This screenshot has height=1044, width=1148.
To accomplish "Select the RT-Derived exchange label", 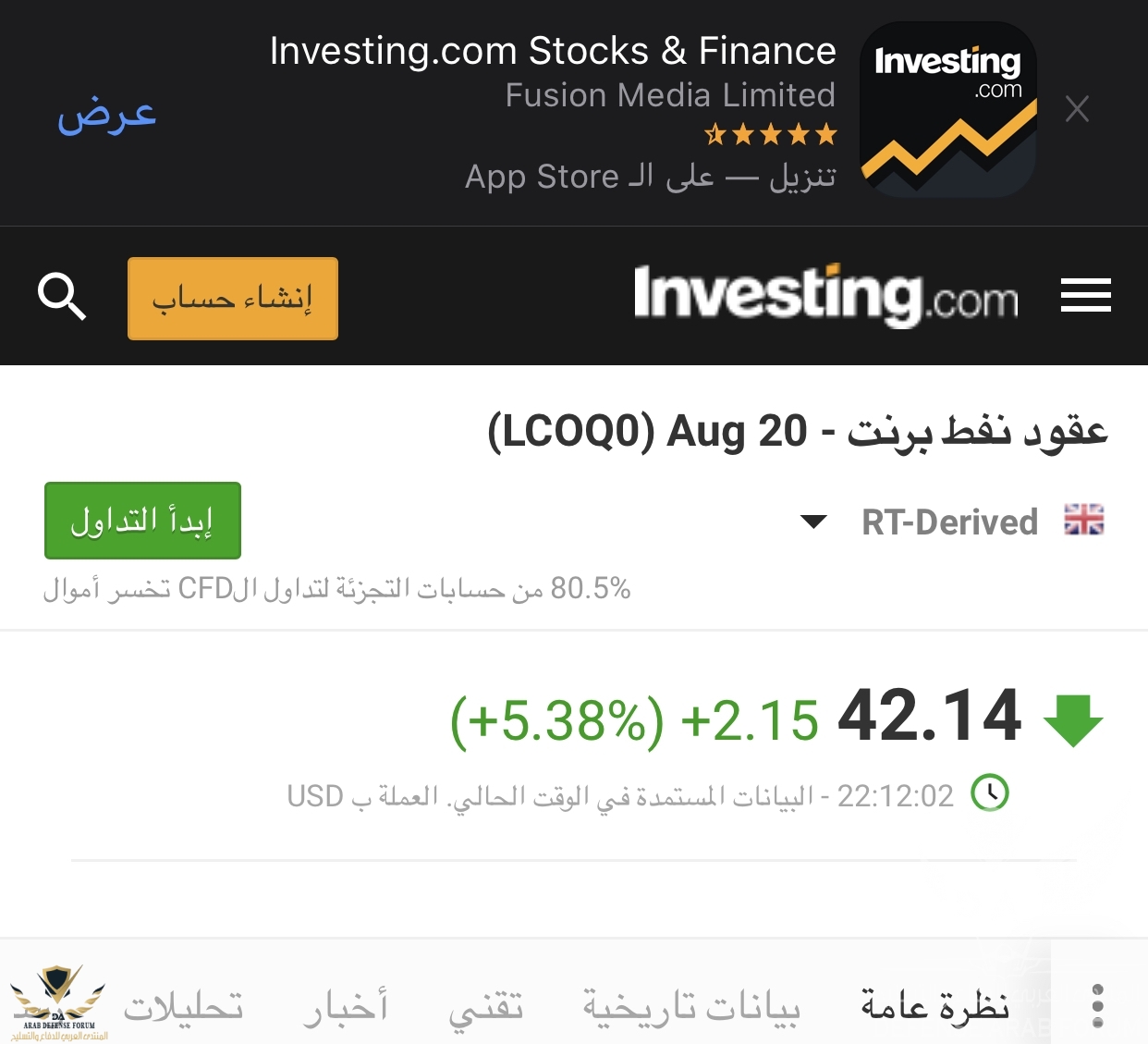I will click(949, 522).
